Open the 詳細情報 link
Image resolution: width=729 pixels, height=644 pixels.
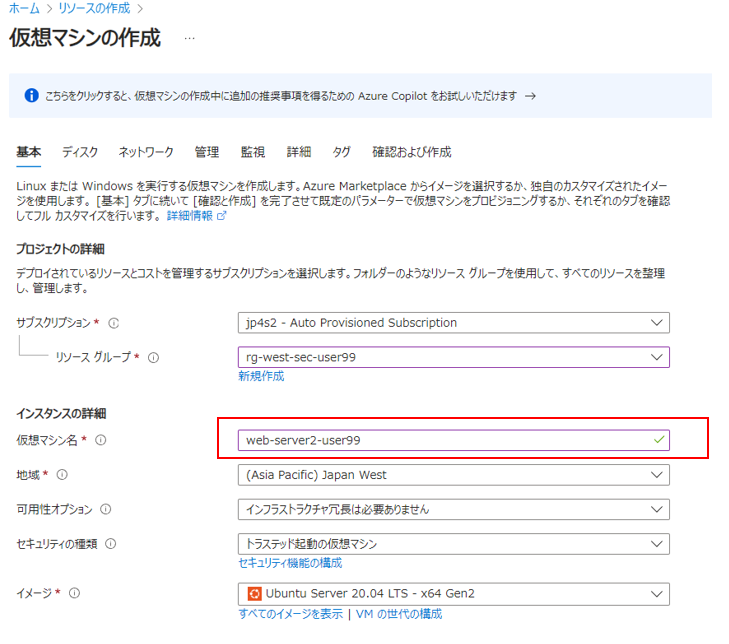[x=190, y=216]
